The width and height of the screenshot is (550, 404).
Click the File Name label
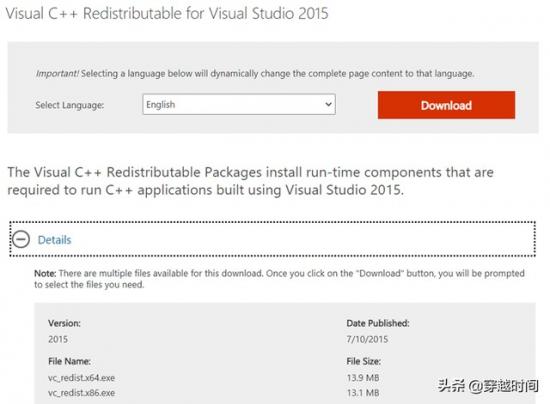(x=69, y=361)
